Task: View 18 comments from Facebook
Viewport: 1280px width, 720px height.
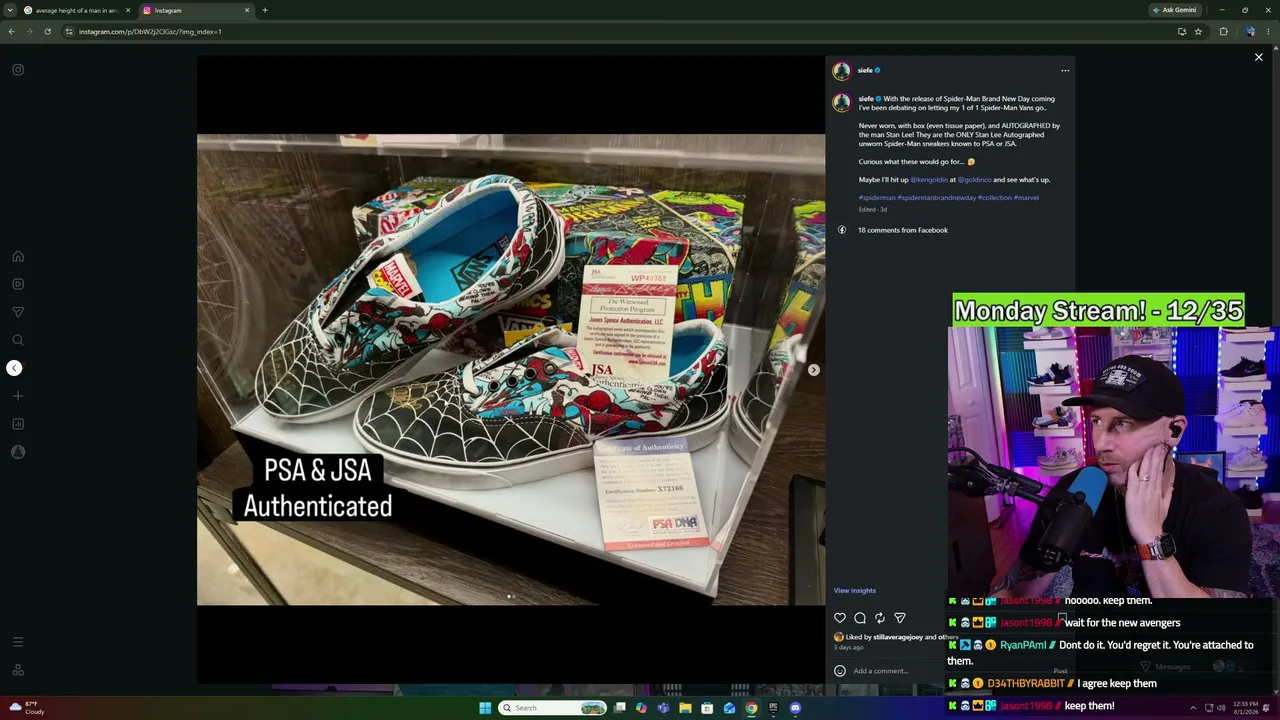Action: tap(902, 230)
